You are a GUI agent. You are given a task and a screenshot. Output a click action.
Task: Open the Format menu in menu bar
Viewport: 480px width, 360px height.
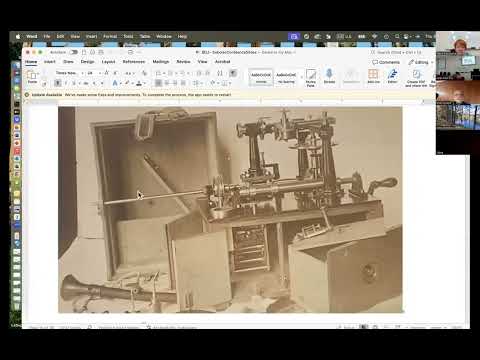(110, 36)
